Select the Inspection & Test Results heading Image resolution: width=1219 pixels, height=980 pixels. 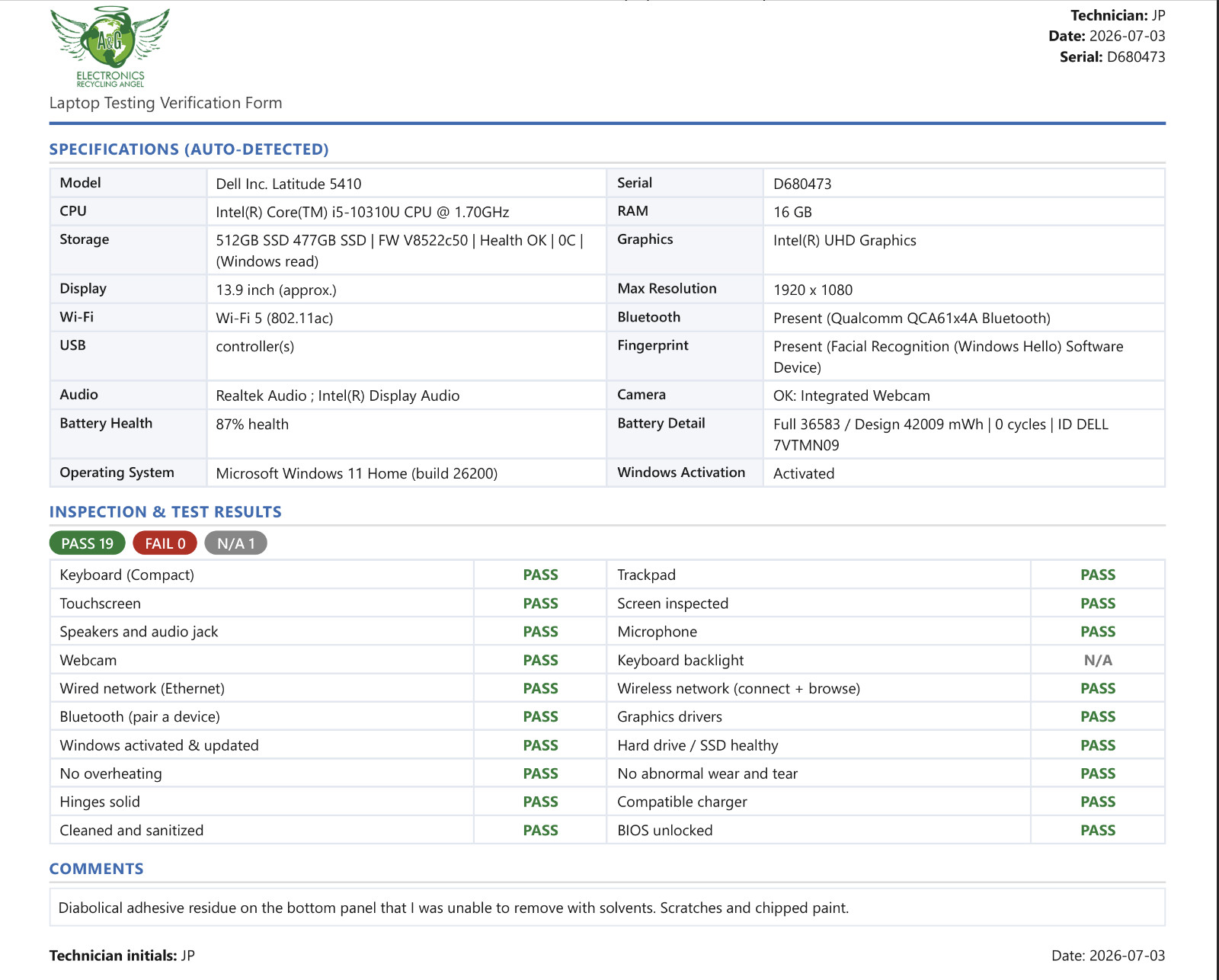click(165, 512)
